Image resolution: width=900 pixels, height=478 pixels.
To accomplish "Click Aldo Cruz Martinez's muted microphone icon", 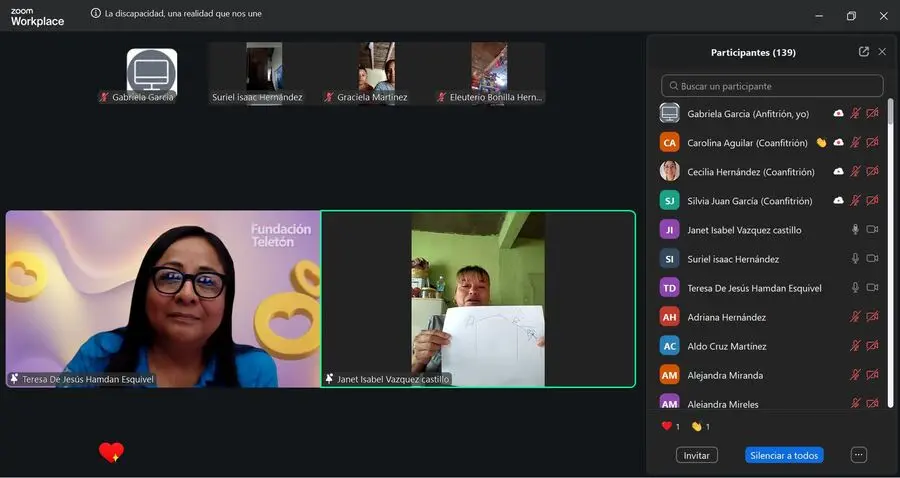I will pos(855,346).
